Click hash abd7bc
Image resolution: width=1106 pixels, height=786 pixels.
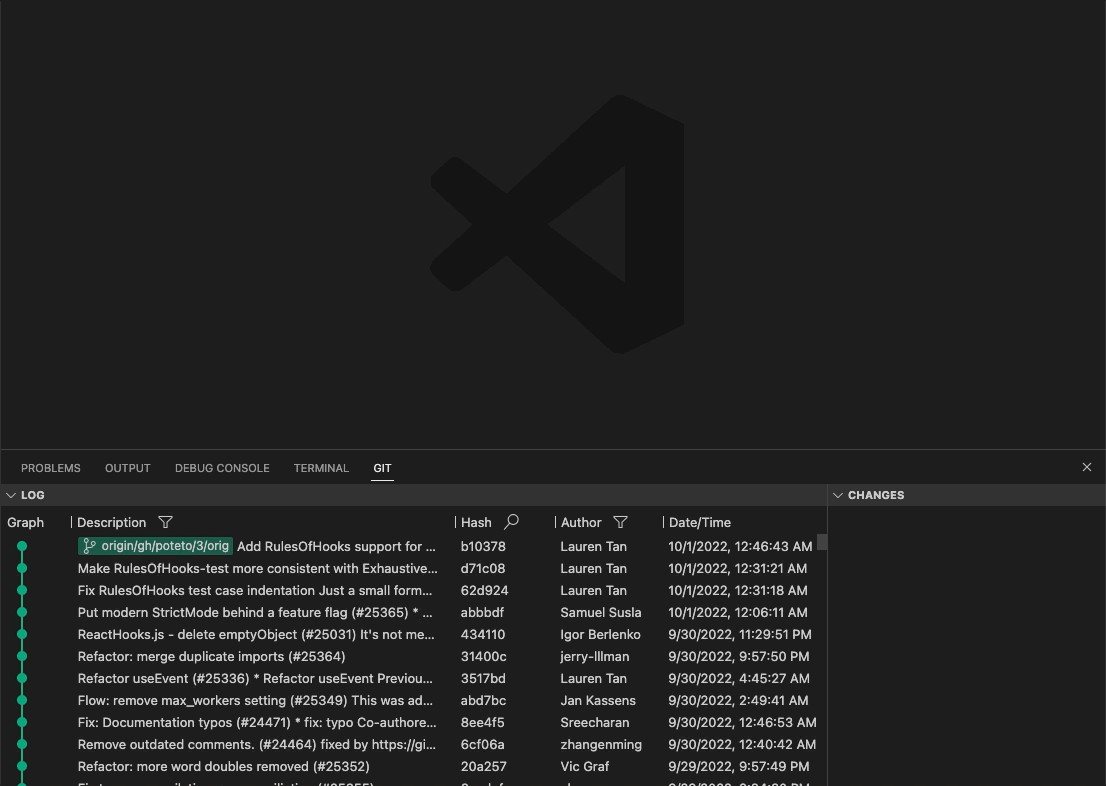483,700
